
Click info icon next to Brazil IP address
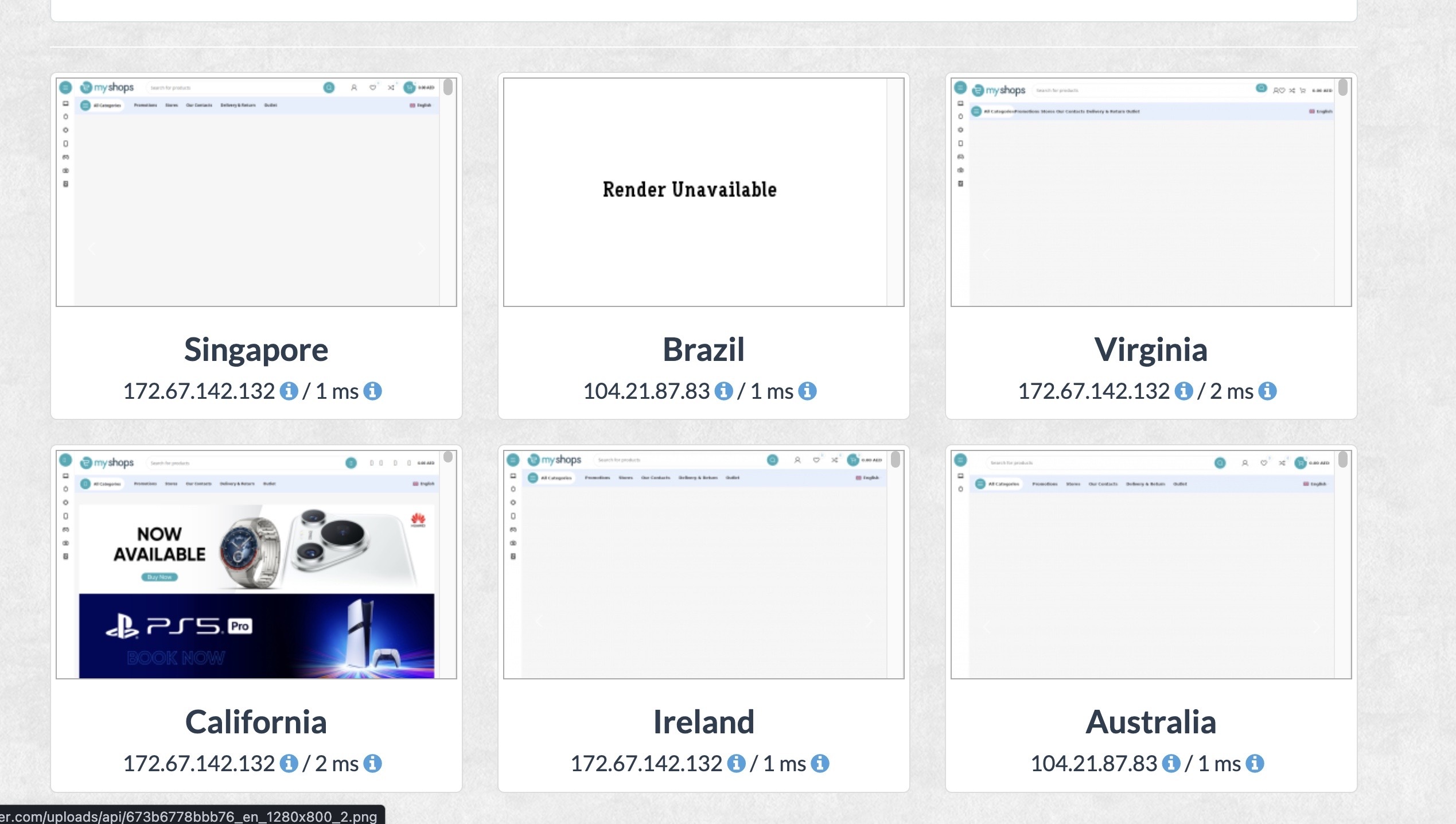coord(723,391)
